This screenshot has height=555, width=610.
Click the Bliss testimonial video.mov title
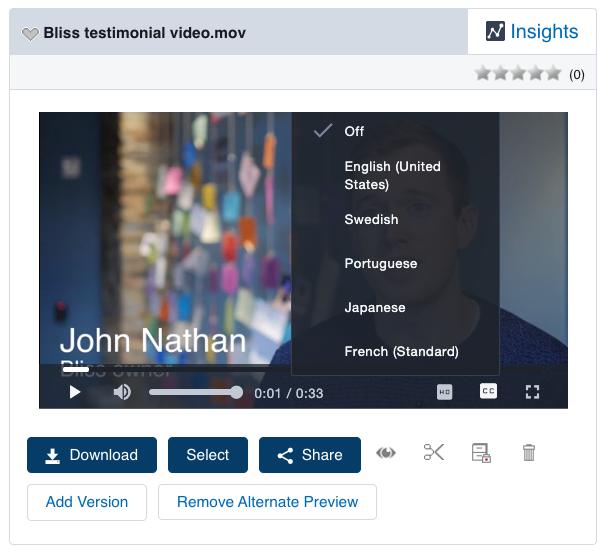pyautogui.click(x=144, y=33)
